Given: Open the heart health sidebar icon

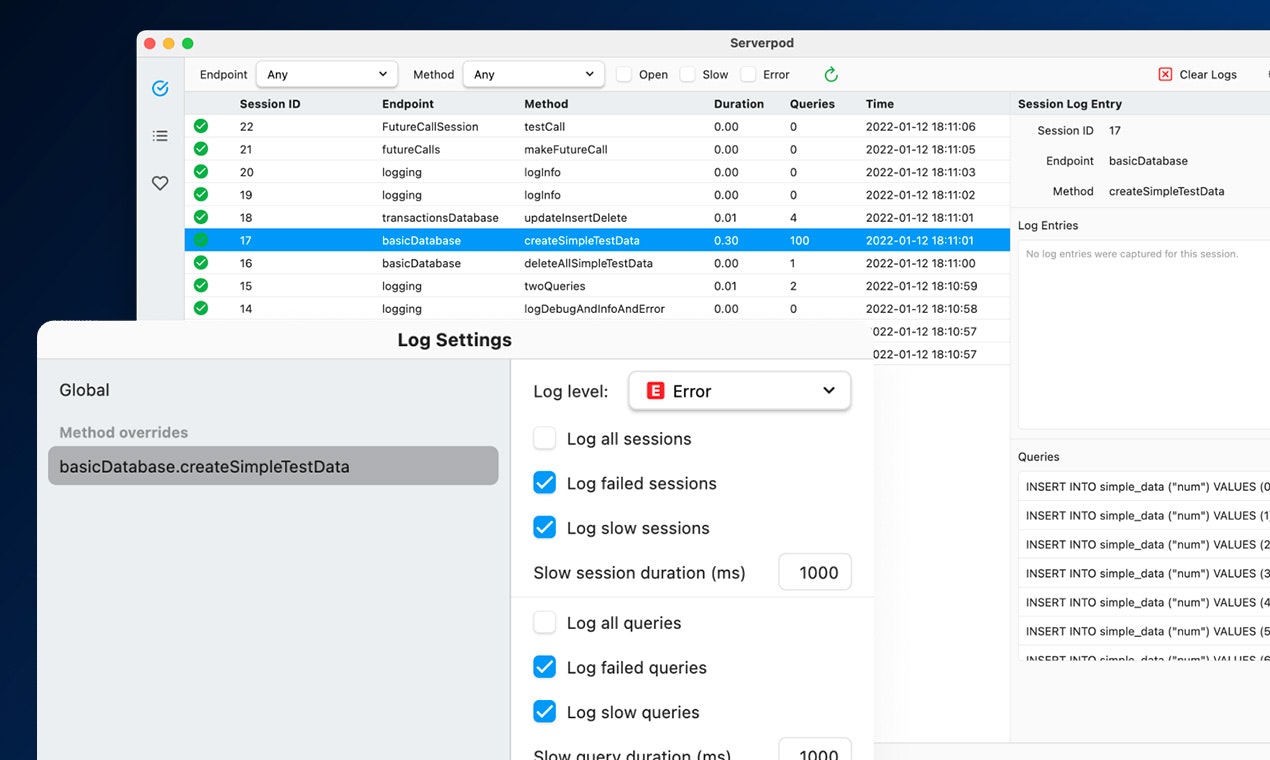Looking at the screenshot, I should point(160,183).
